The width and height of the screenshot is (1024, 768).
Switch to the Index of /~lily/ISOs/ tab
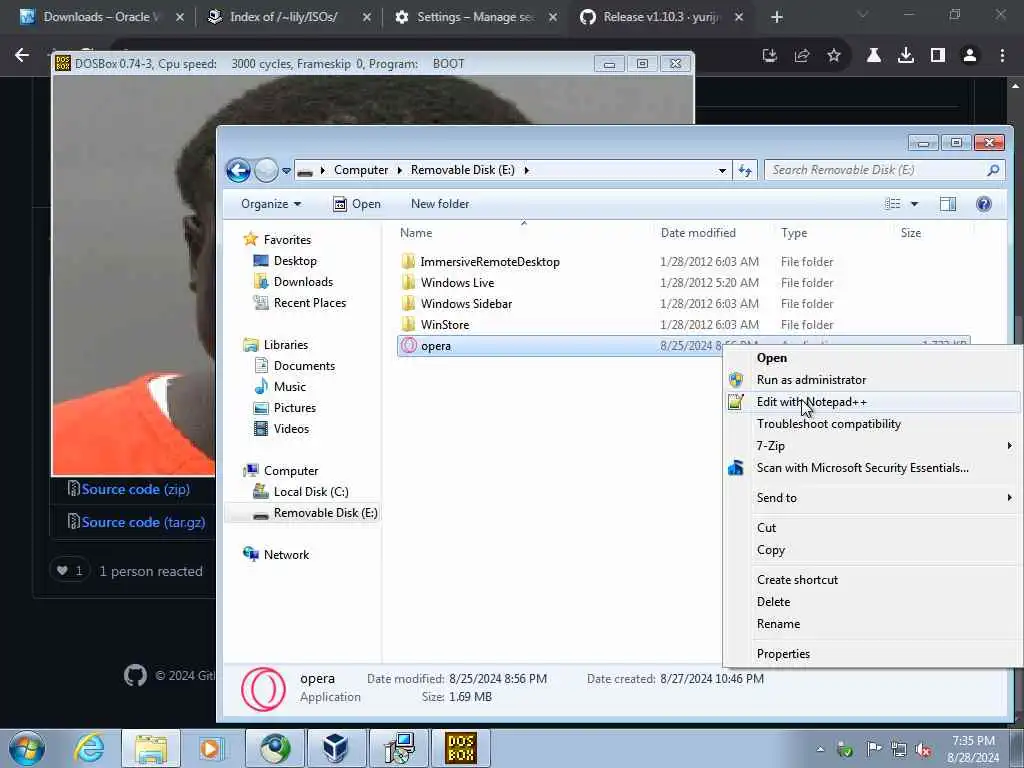(x=283, y=17)
